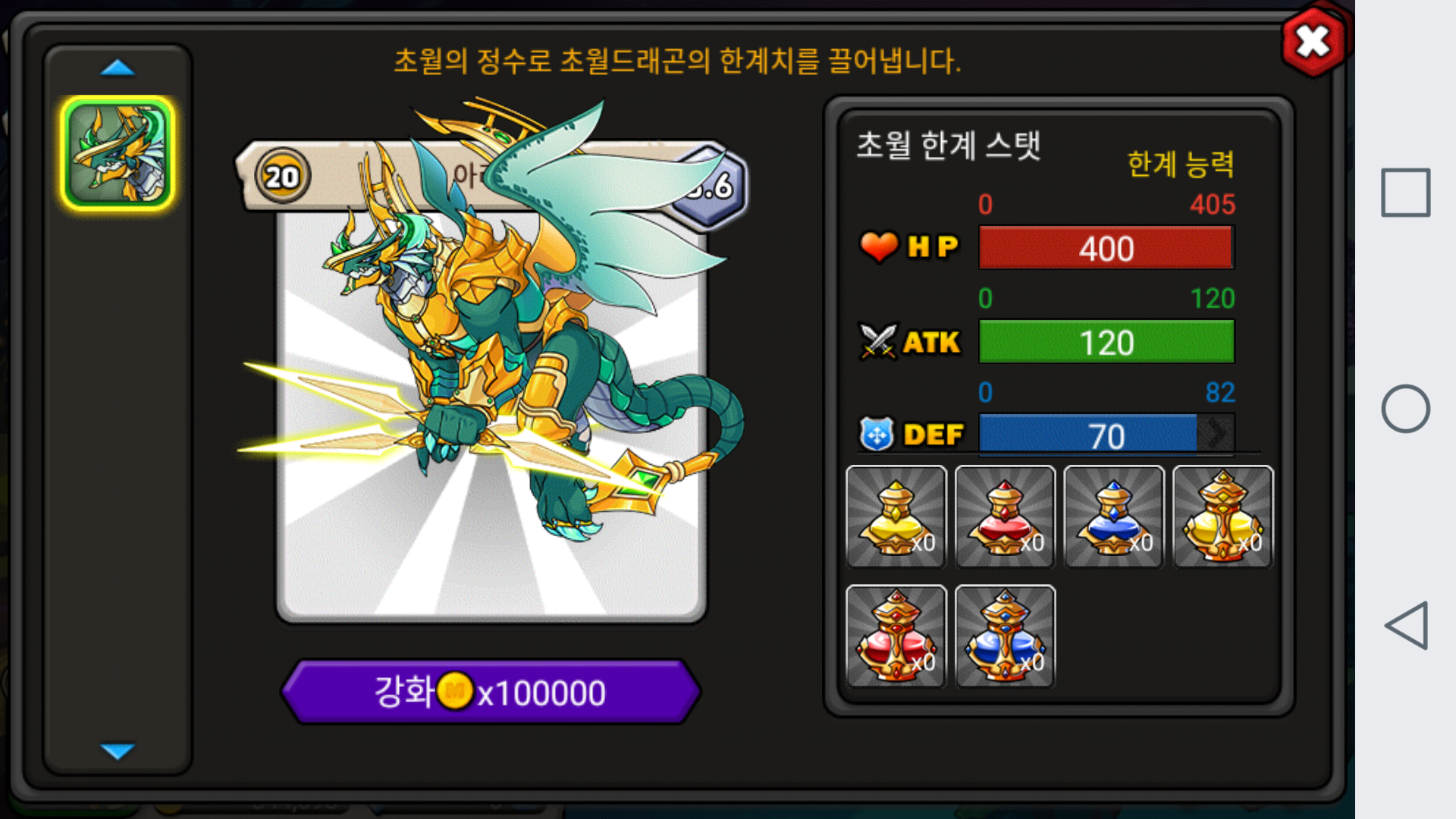This screenshot has height=819, width=1456.
Task: Close the transcendence dialog with red X
Action: tap(1313, 41)
